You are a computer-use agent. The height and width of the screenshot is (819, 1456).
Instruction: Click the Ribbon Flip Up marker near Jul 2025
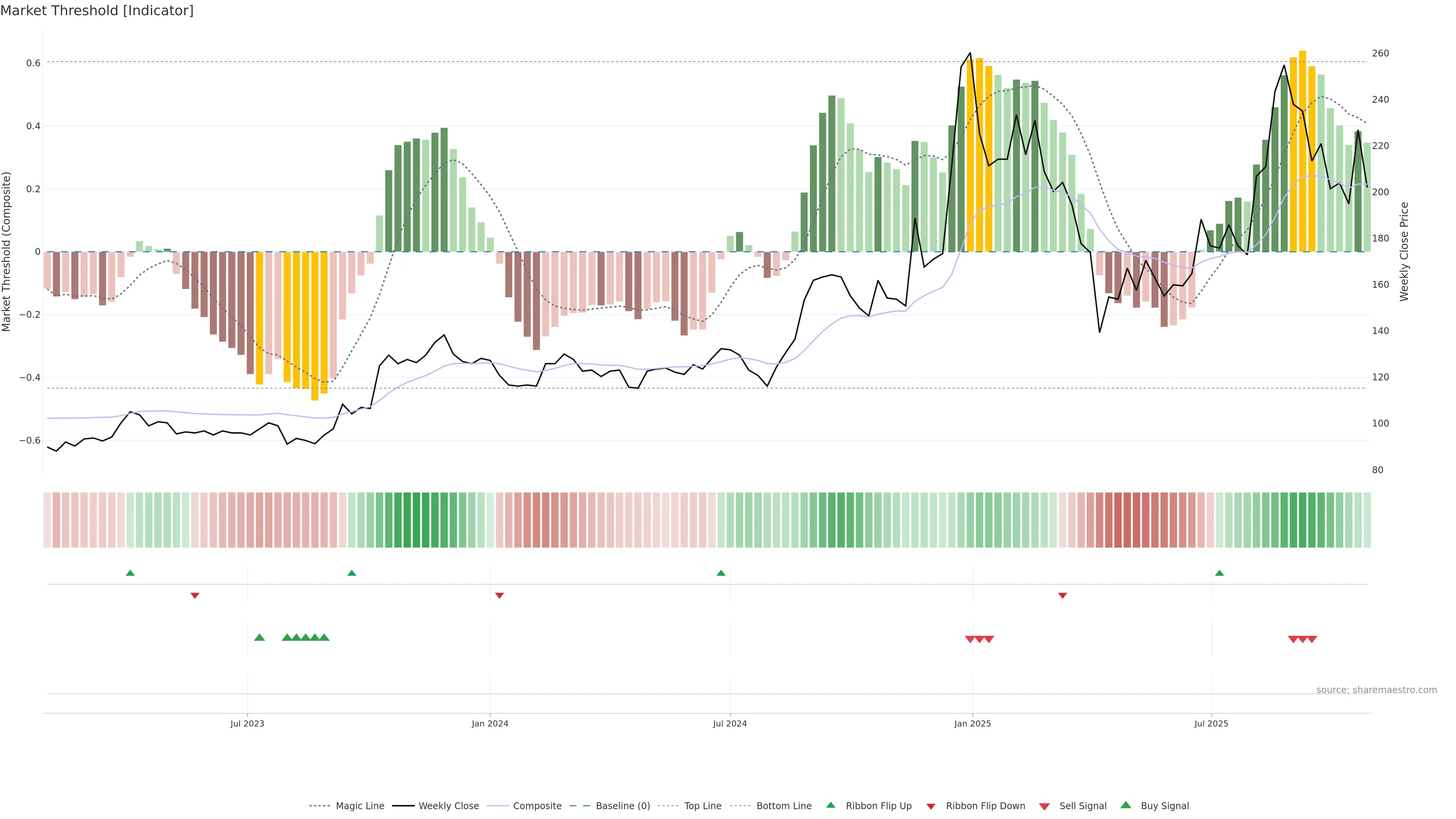(1219, 573)
